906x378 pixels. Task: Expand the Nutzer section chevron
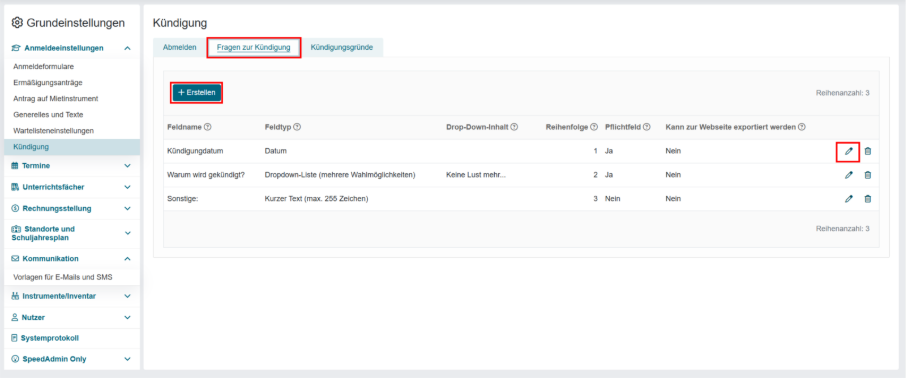pos(128,317)
